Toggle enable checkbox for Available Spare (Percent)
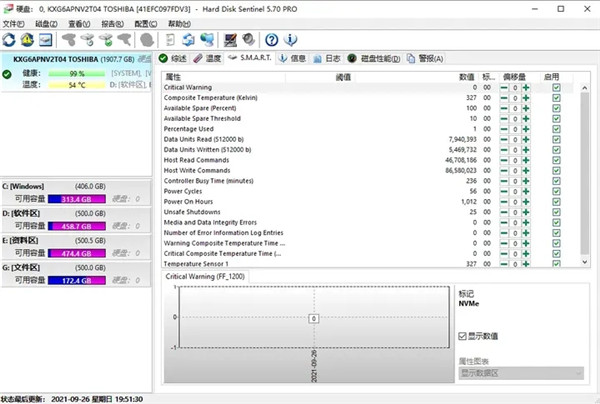 pyautogui.click(x=556, y=108)
